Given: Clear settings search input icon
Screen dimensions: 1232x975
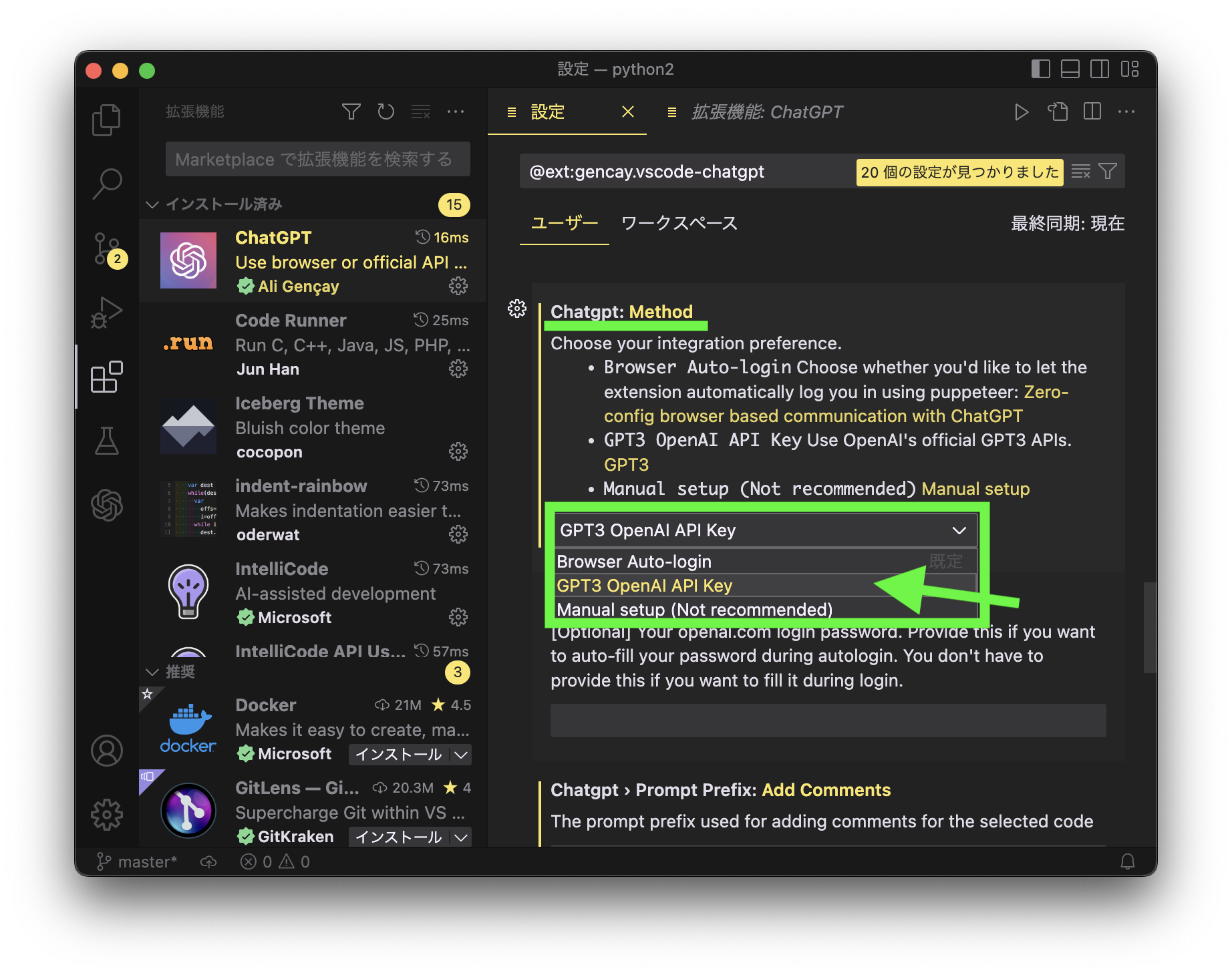Looking at the screenshot, I should [1080, 172].
